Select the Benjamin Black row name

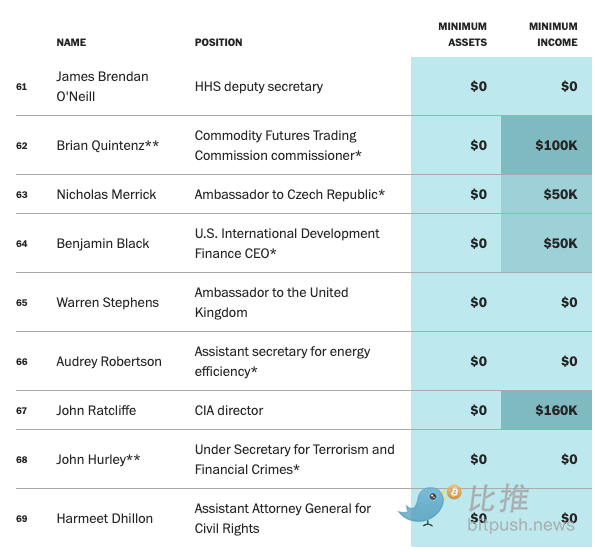tap(103, 243)
